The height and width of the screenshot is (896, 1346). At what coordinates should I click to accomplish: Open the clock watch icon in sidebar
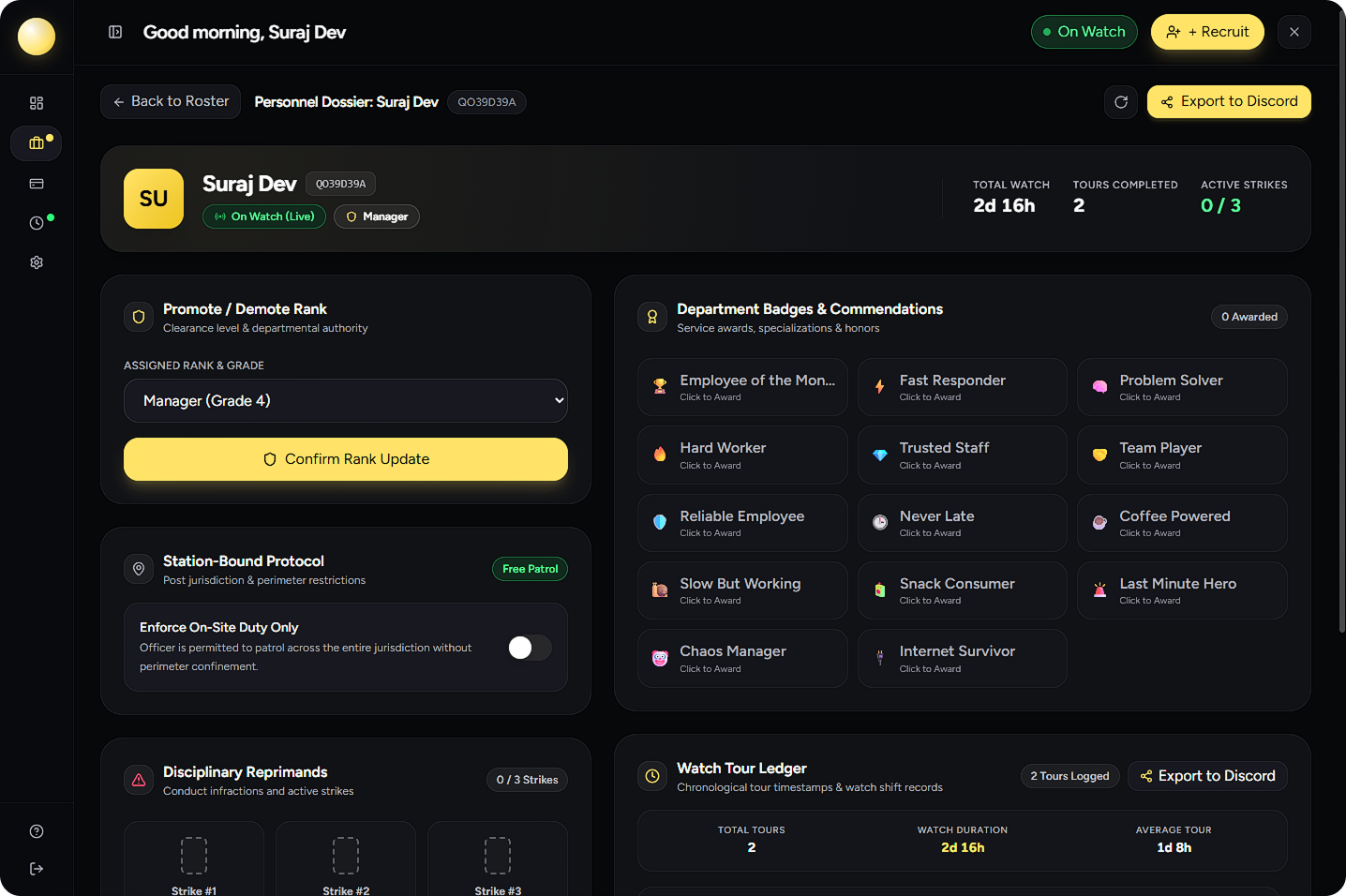tap(37, 223)
